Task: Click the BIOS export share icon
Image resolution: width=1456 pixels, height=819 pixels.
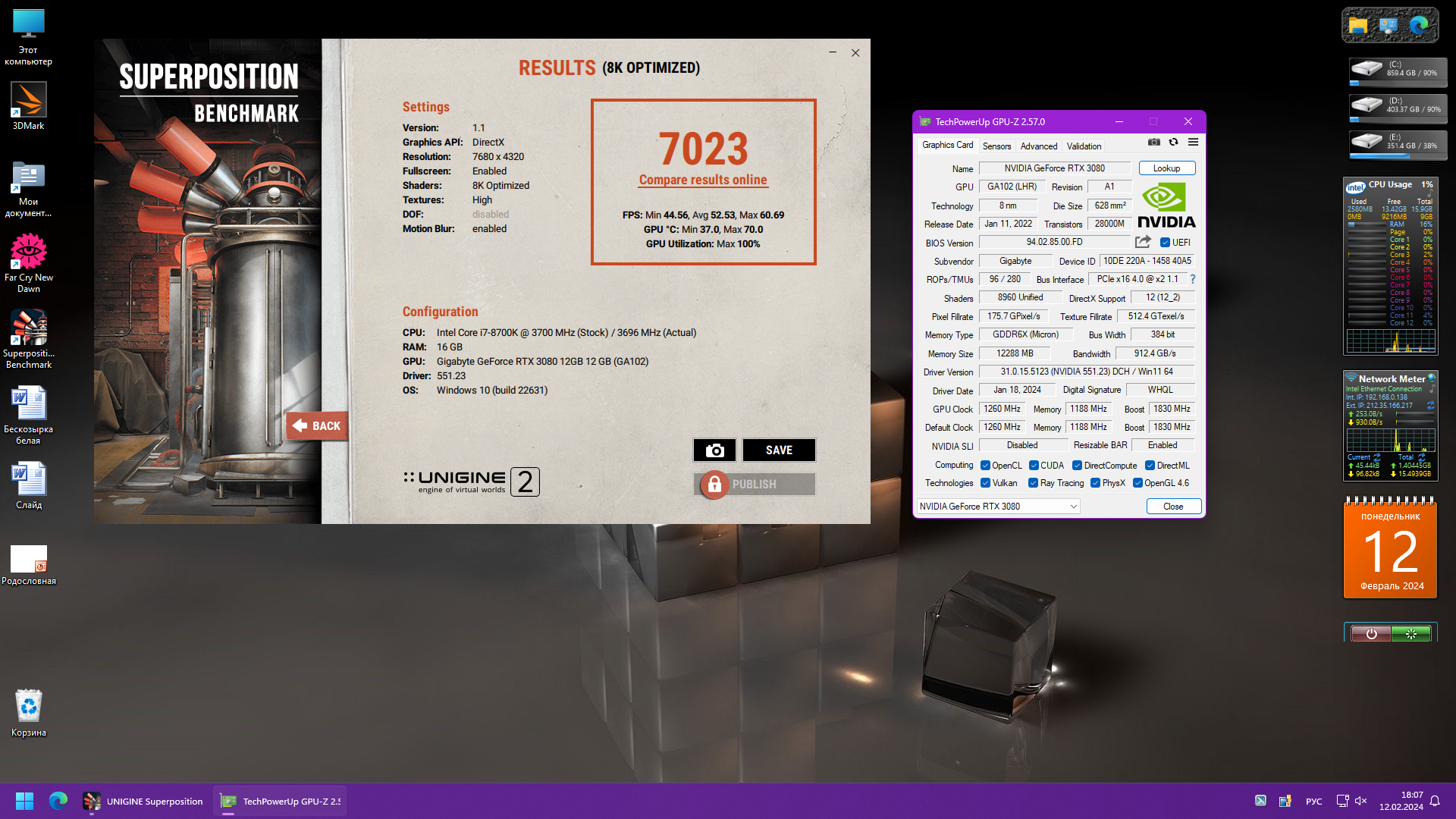Action: (1143, 242)
